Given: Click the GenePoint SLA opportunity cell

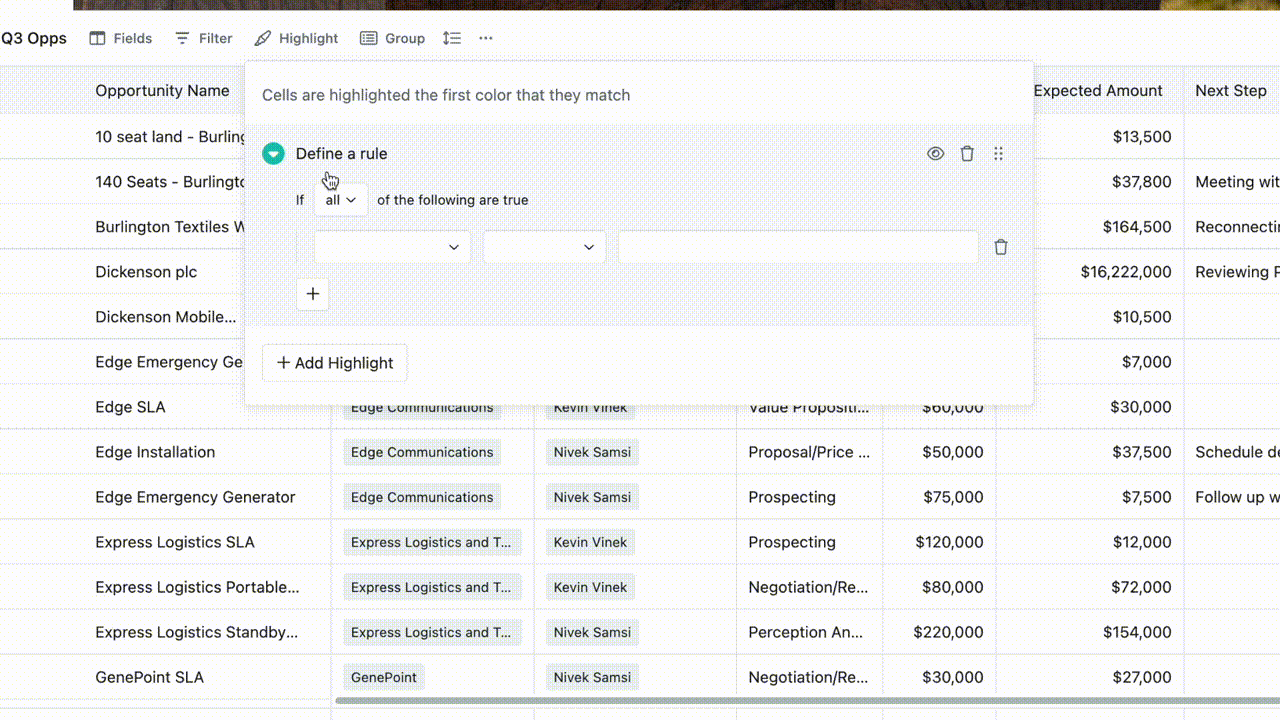Looking at the screenshot, I should click(x=150, y=677).
